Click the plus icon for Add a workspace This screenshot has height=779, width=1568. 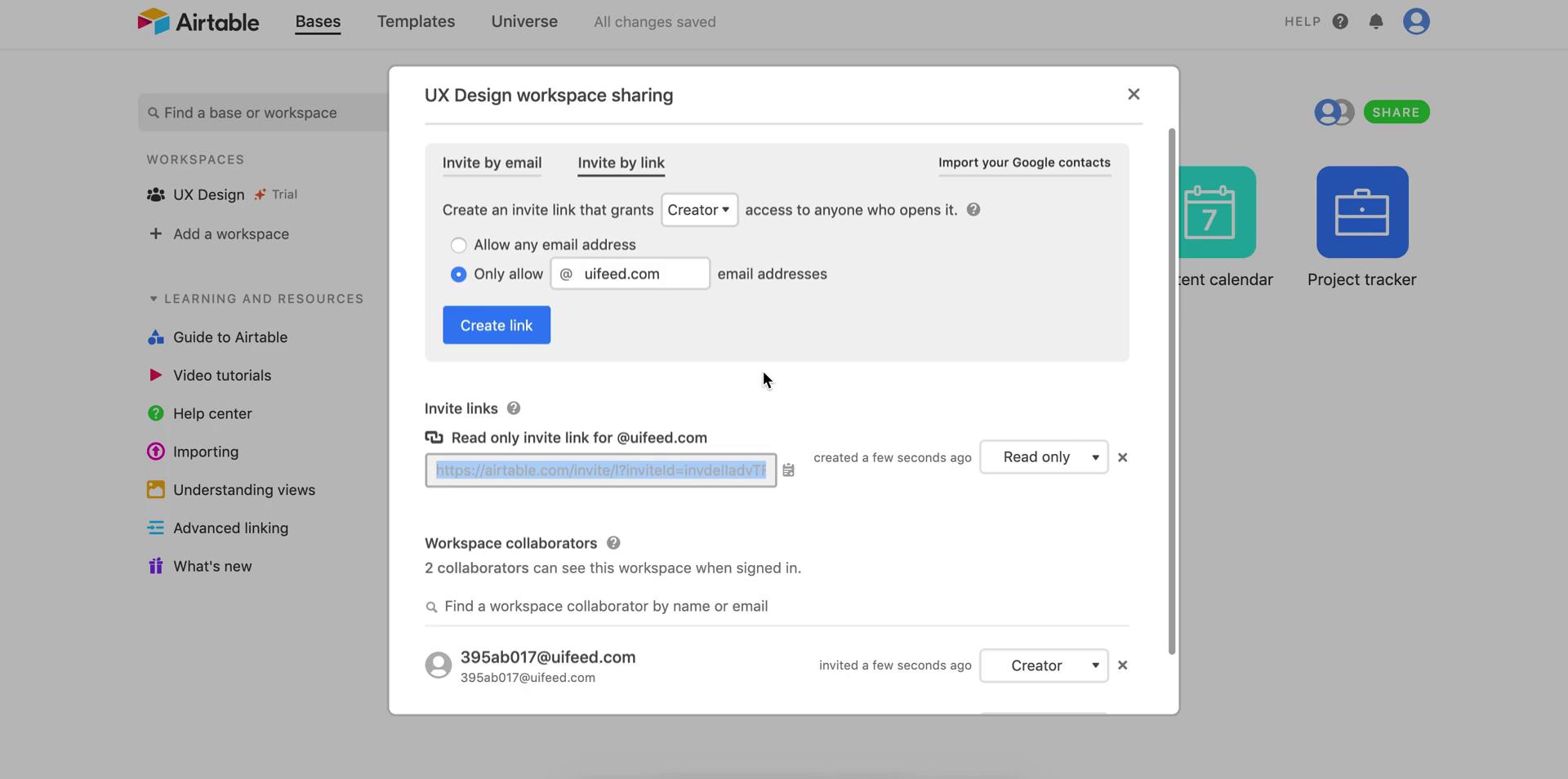tap(155, 234)
